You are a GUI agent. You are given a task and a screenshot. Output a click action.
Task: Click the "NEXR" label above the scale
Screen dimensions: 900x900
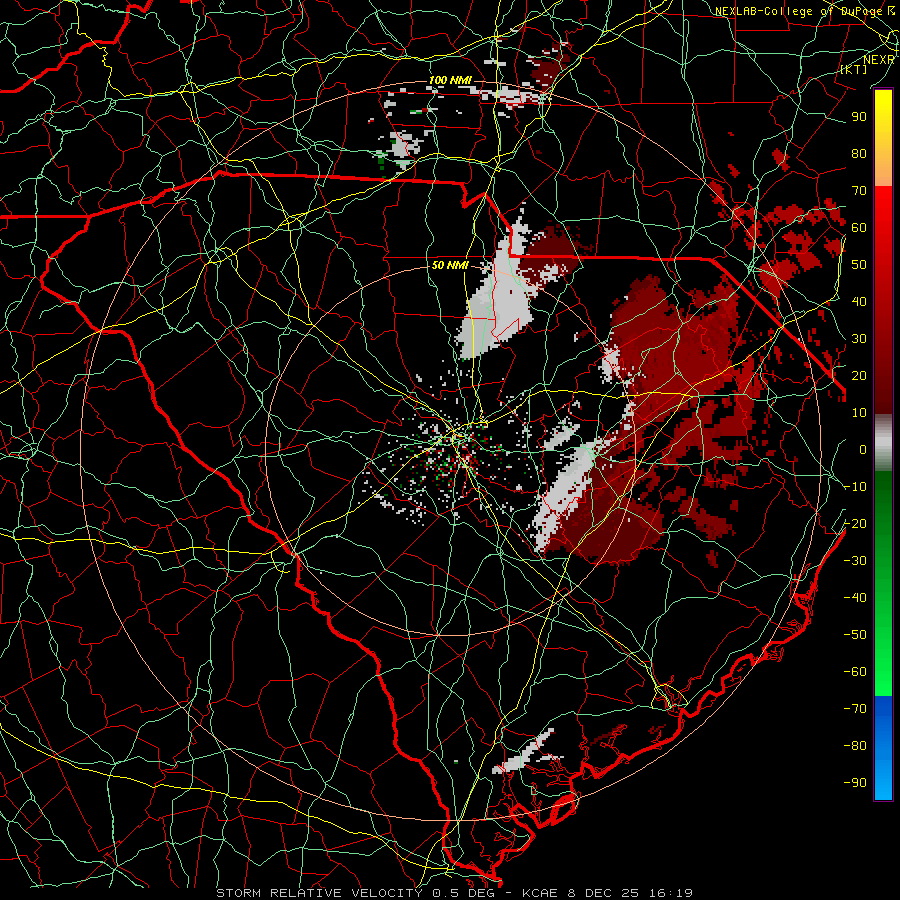point(879,60)
